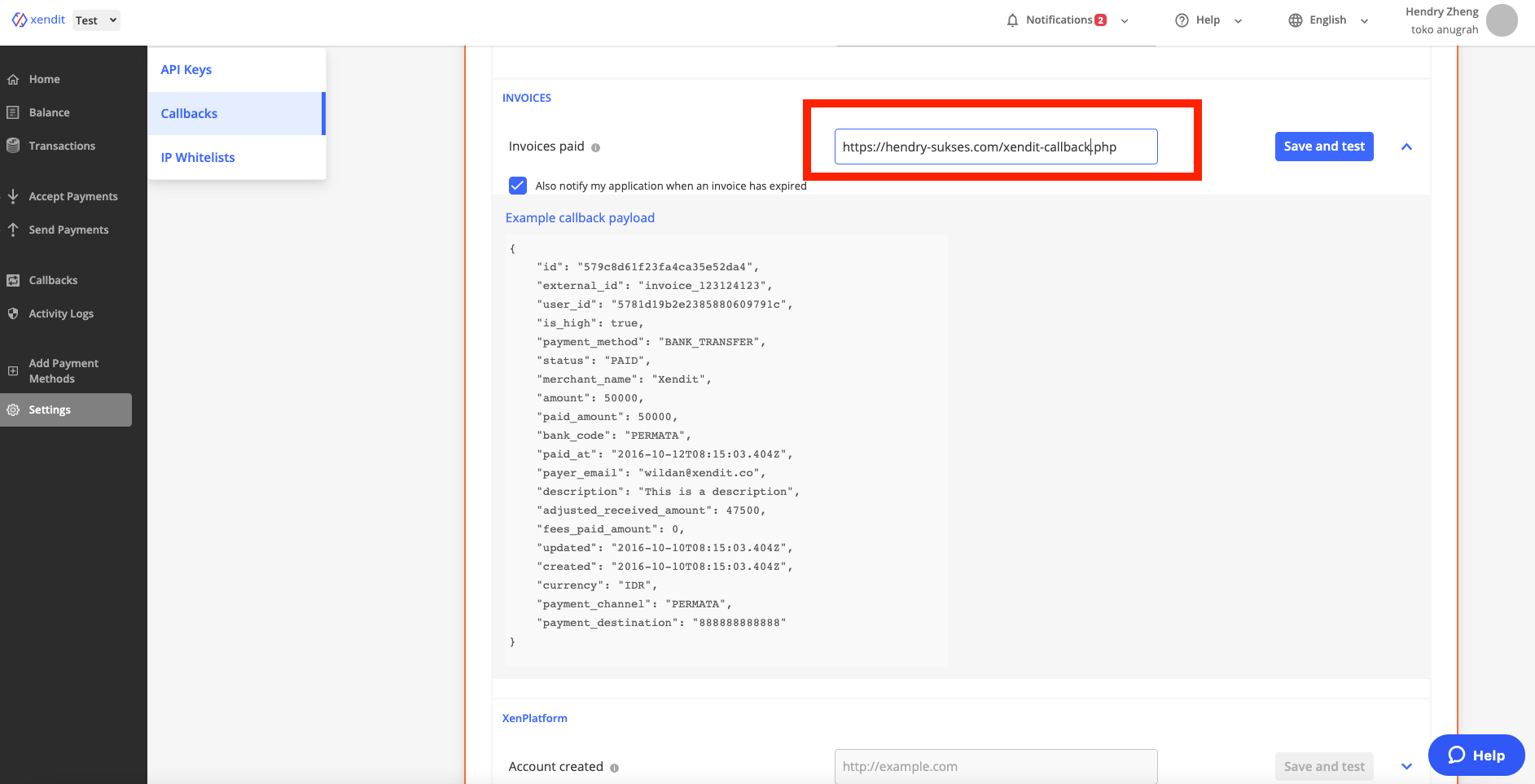
Task: Click Save and test for Invoices paid
Action: click(x=1324, y=147)
